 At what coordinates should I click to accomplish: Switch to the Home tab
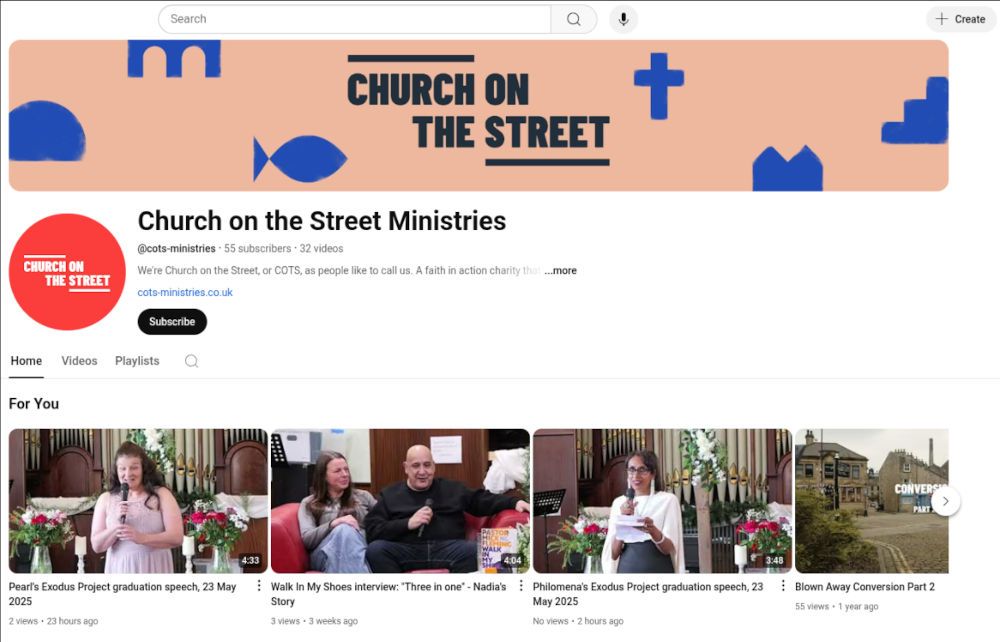point(26,361)
